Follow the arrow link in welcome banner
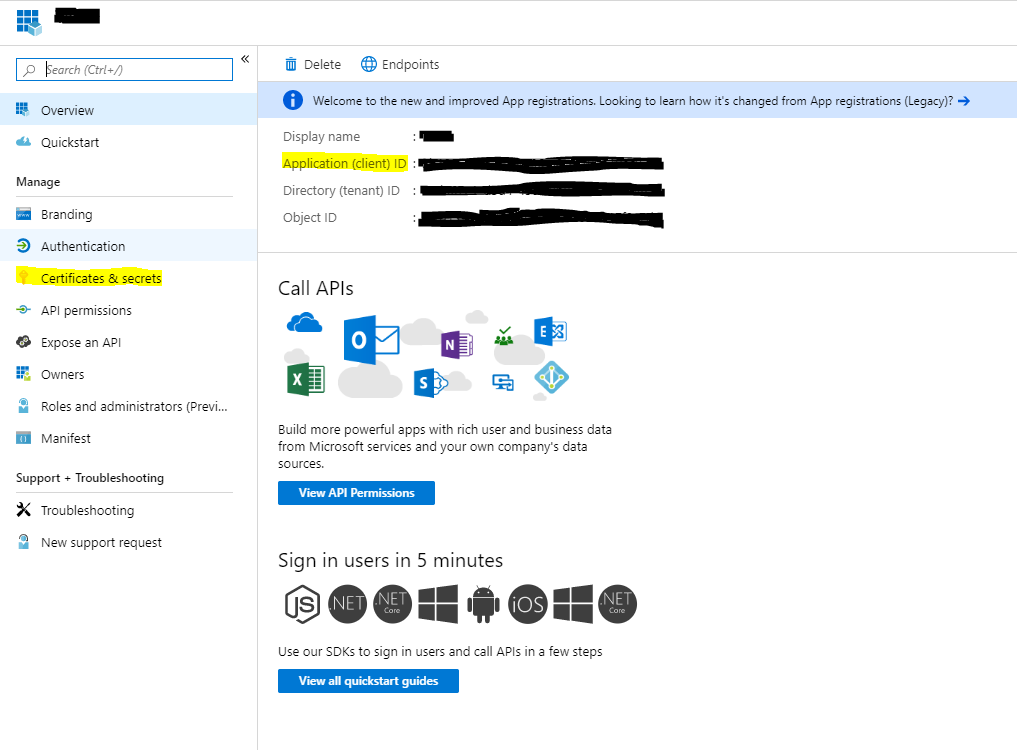This screenshot has height=750, width=1017. (963, 101)
